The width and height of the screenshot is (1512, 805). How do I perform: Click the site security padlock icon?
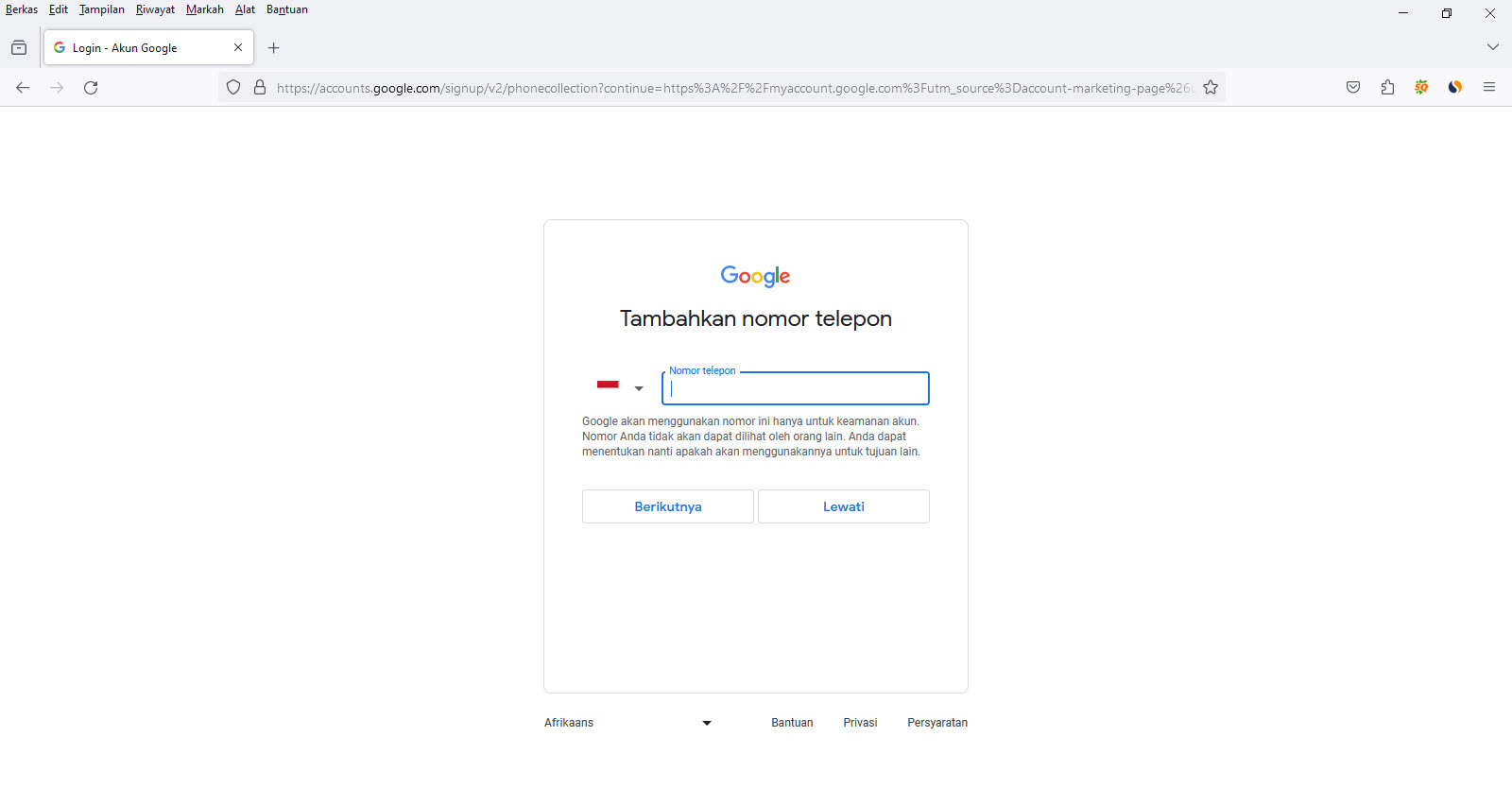260,88
